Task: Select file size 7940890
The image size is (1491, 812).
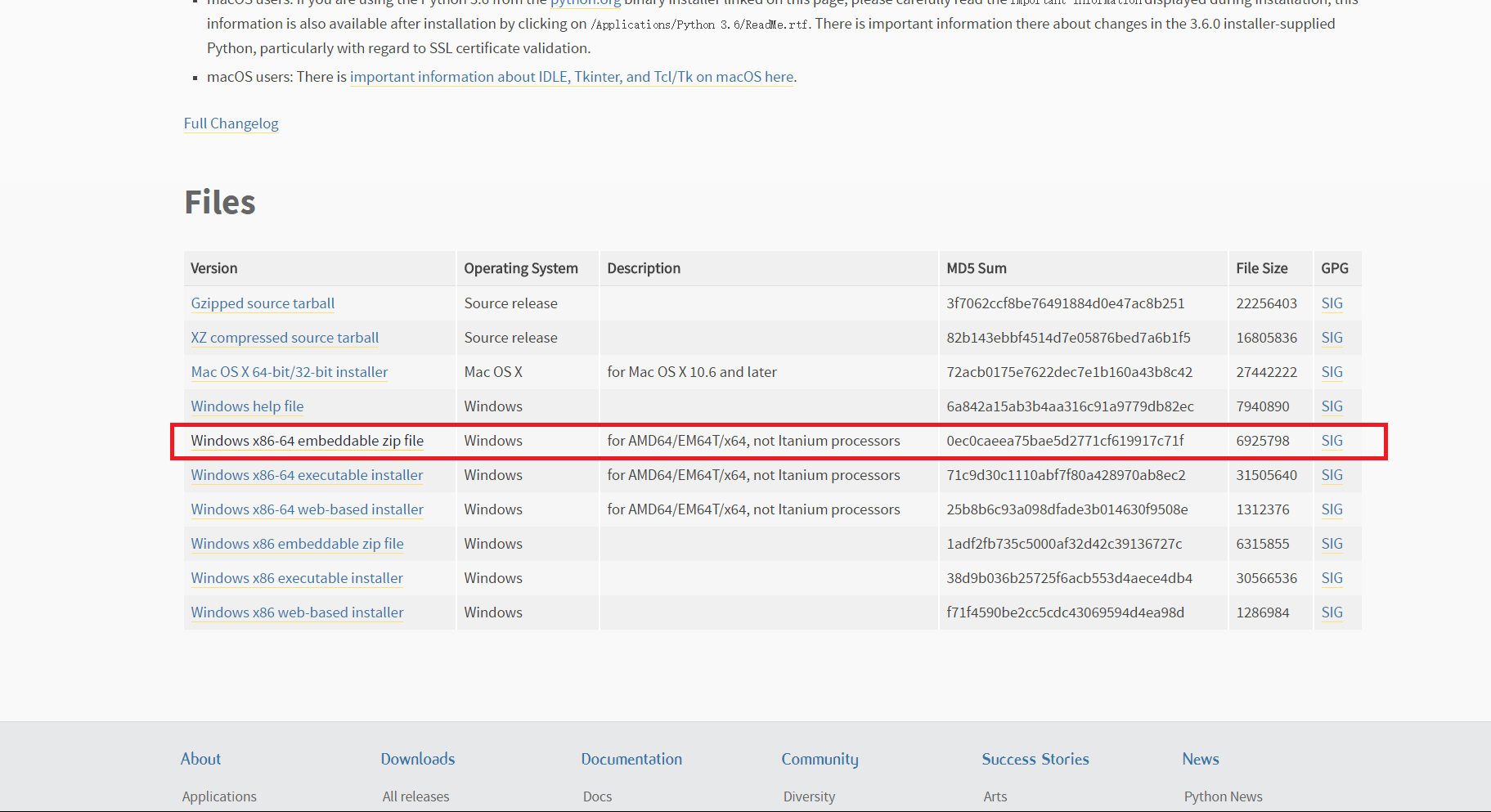Action: (1263, 406)
